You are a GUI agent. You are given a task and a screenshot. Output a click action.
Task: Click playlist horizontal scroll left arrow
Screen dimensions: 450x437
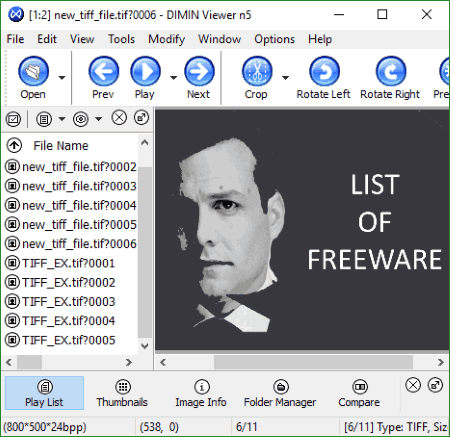(x=9, y=362)
